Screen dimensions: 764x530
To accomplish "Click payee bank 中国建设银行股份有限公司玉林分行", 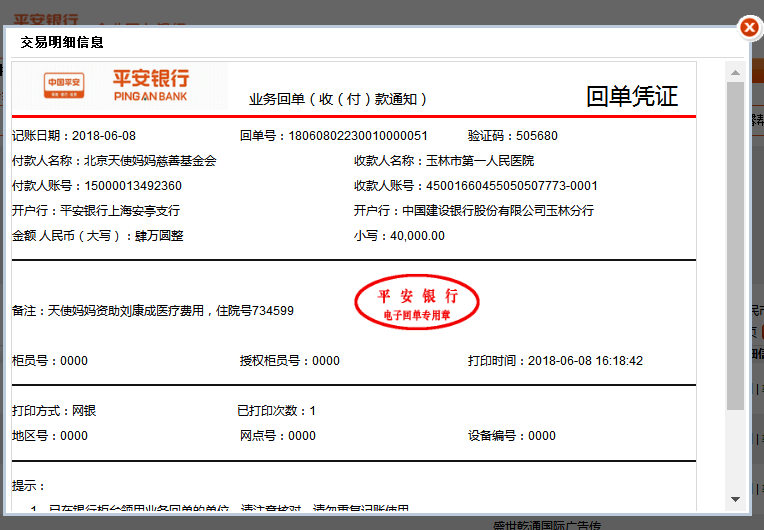I will [x=498, y=211].
